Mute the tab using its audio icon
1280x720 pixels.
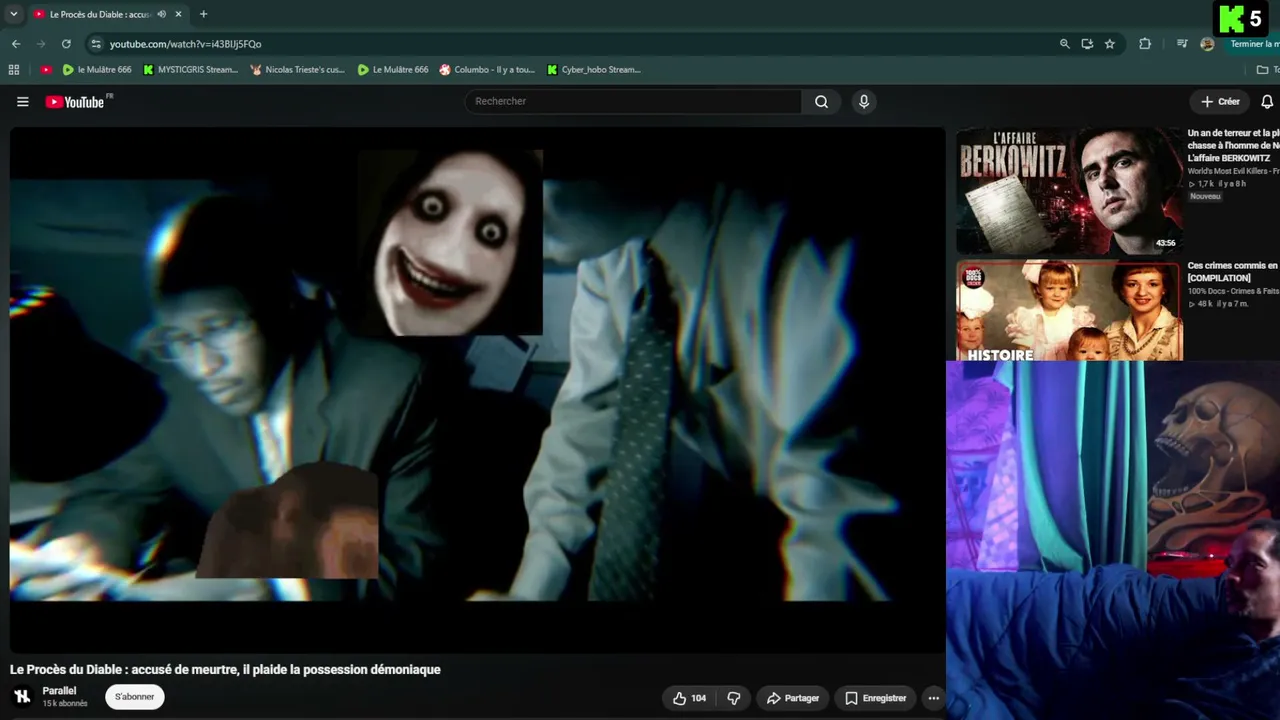tap(161, 14)
